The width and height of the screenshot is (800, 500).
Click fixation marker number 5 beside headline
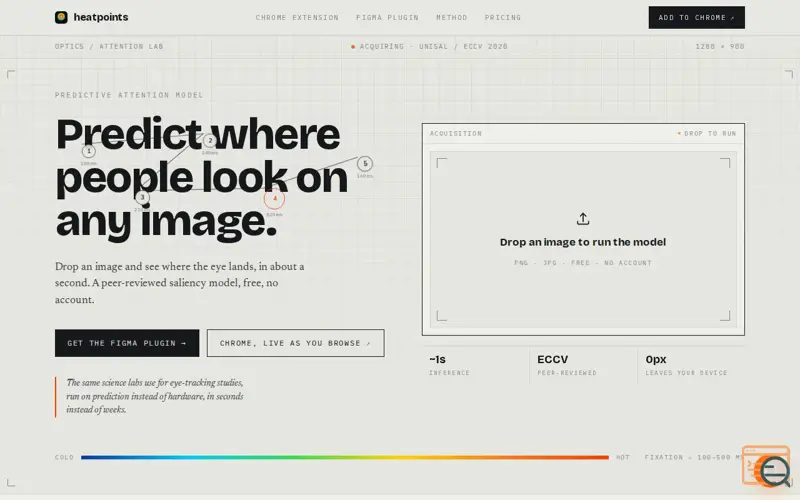(x=365, y=164)
